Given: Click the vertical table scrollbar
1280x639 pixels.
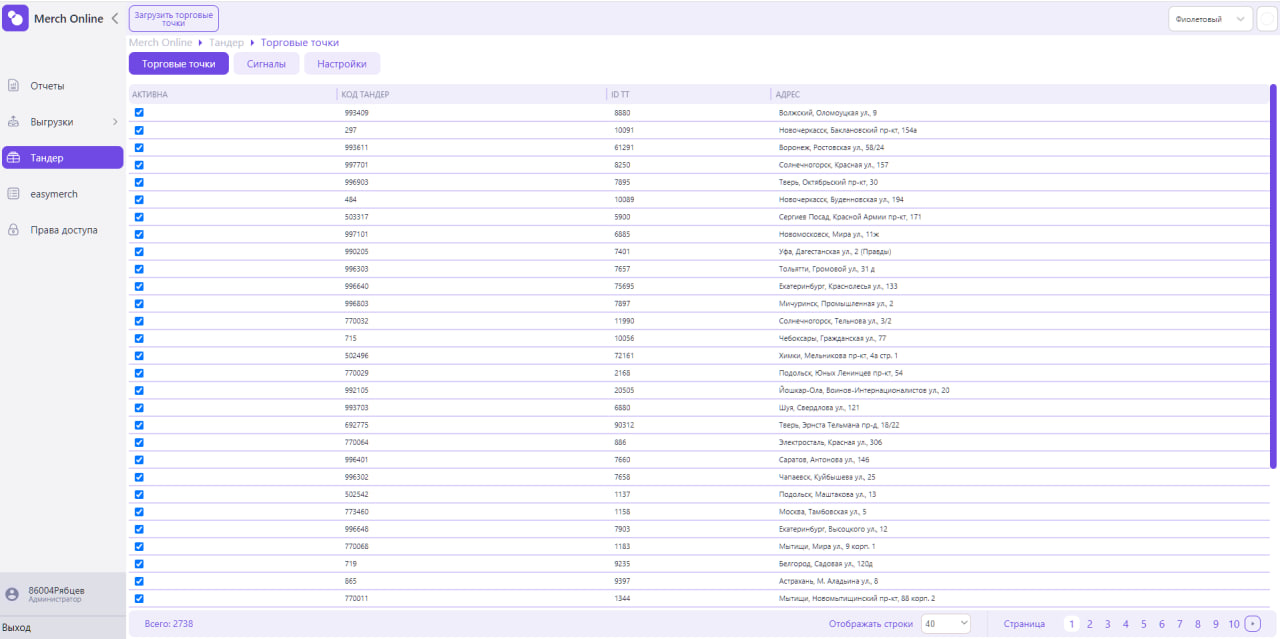Looking at the screenshot, I should point(1273,277).
